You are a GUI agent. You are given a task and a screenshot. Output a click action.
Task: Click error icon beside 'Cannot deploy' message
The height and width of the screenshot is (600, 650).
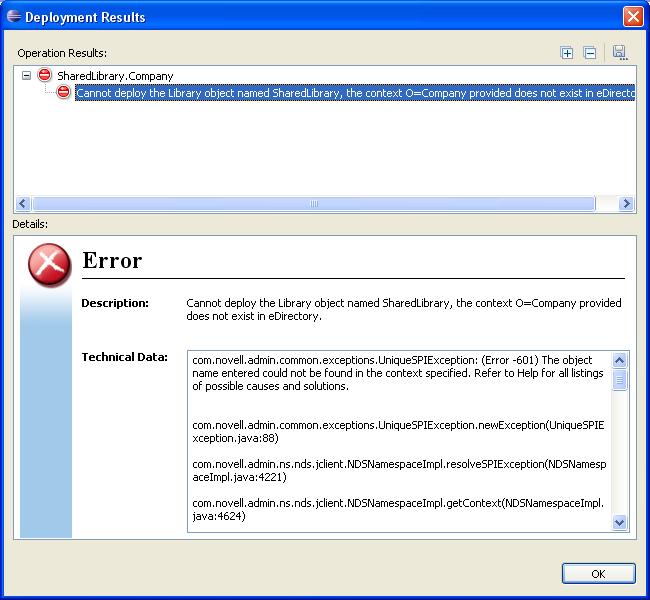pyautogui.click(x=63, y=92)
